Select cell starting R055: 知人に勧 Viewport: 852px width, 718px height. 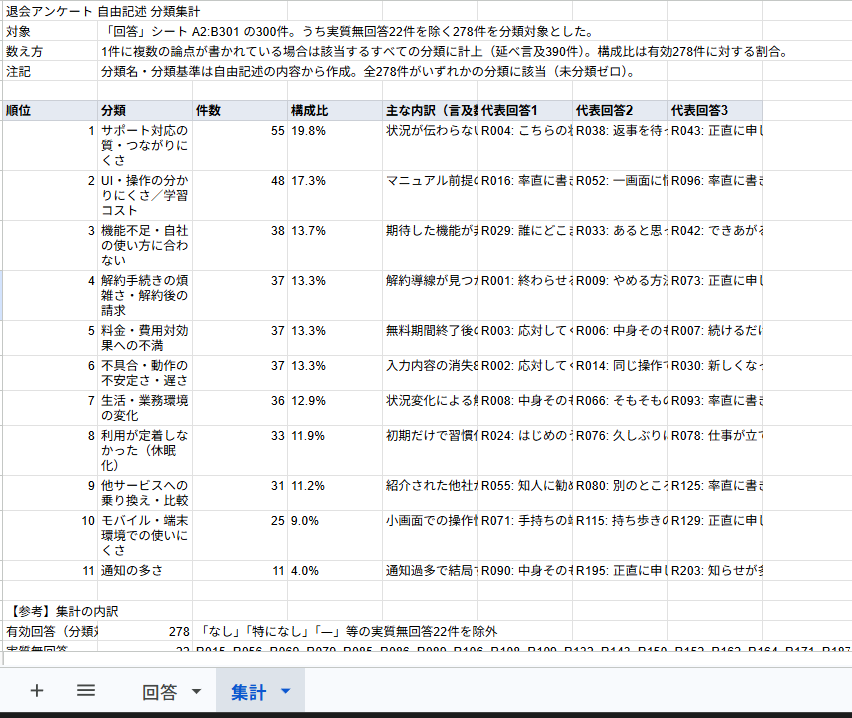click(x=525, y=492)
